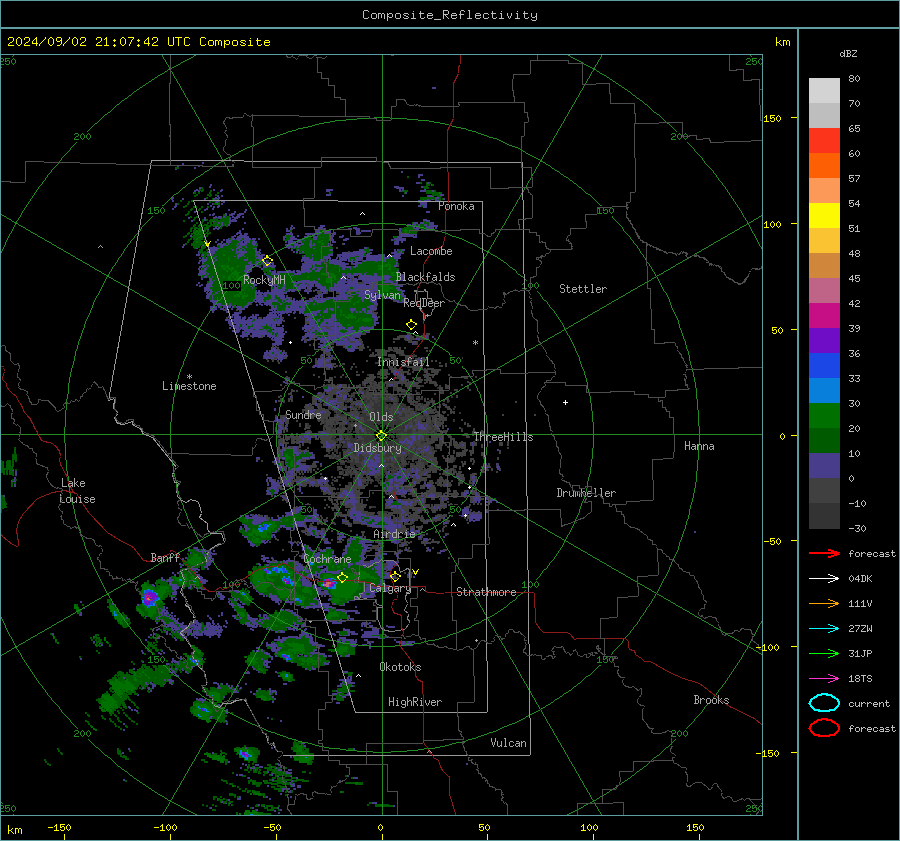Click the red forecast arrow legend icon
Screen dimensions: 900x841
click(824, 553)
